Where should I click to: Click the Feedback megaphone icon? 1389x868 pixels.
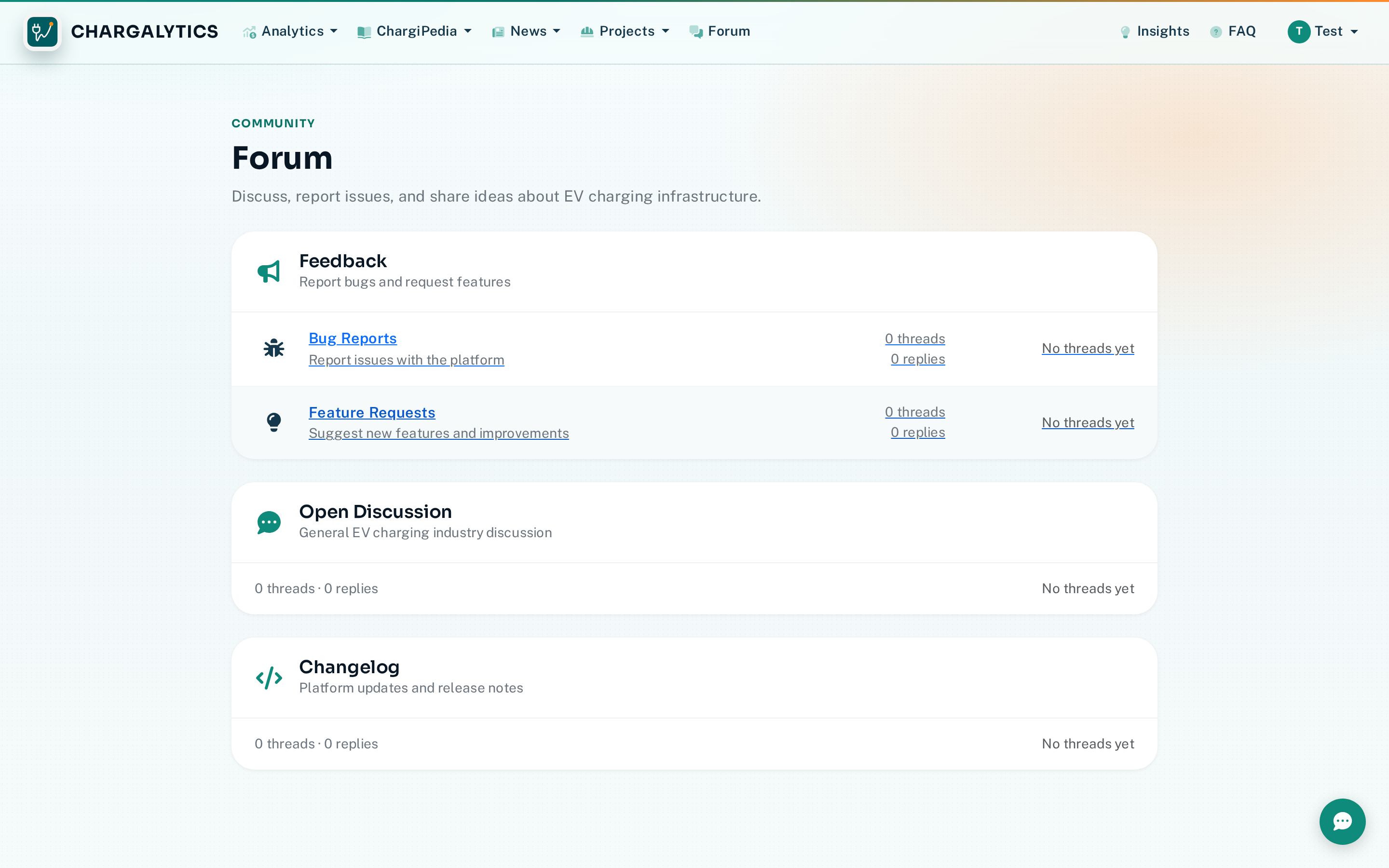(x=269, y=271)
